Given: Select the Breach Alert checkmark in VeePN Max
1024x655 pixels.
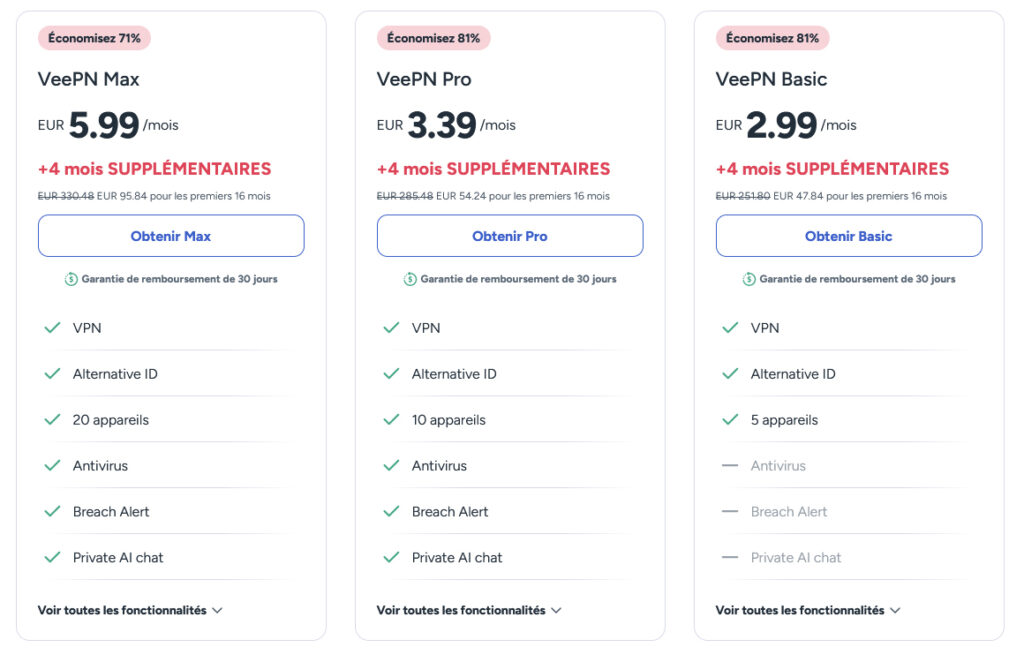Looking at the screenshot, I should (53, 512).
